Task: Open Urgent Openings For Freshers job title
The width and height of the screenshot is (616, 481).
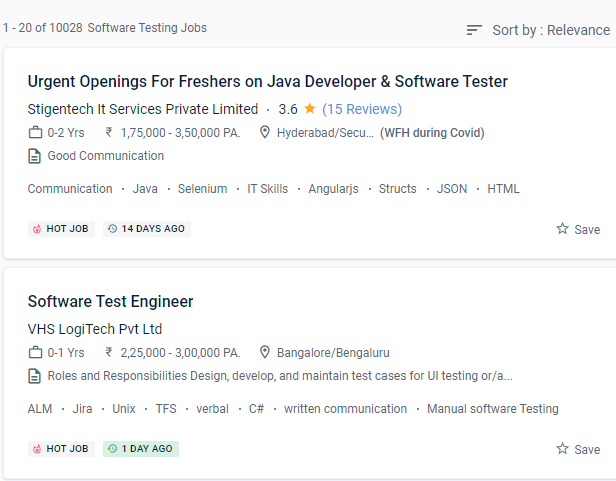Action: (267, 82)
